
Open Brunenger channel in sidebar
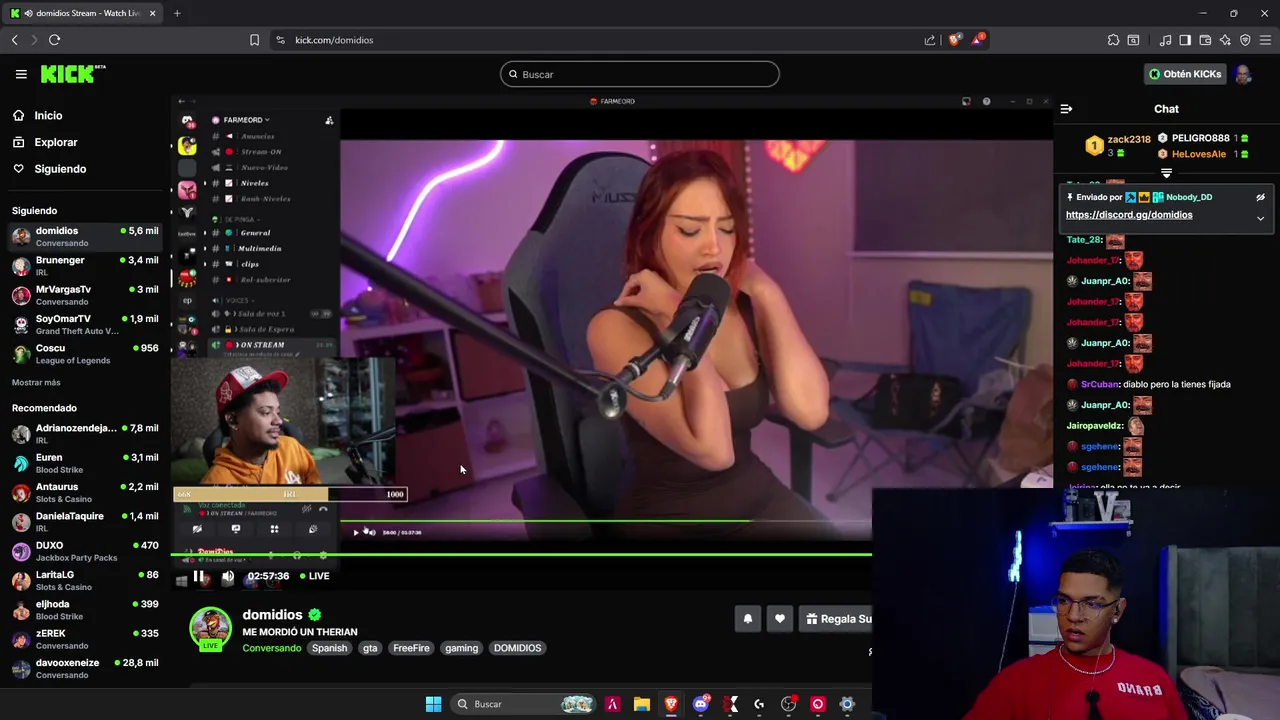85,266
